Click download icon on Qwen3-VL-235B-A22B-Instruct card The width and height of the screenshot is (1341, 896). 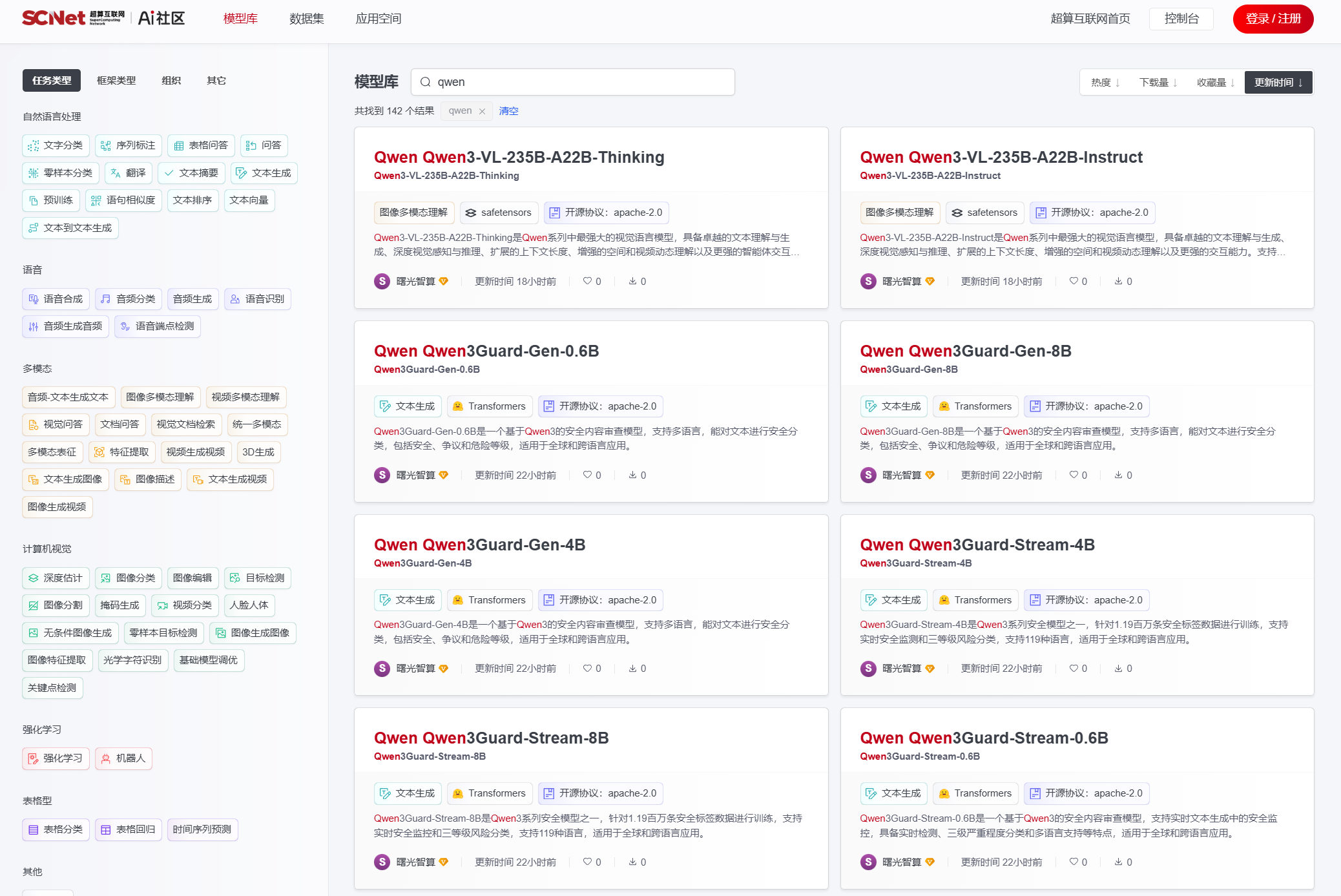click(1118, 281)
